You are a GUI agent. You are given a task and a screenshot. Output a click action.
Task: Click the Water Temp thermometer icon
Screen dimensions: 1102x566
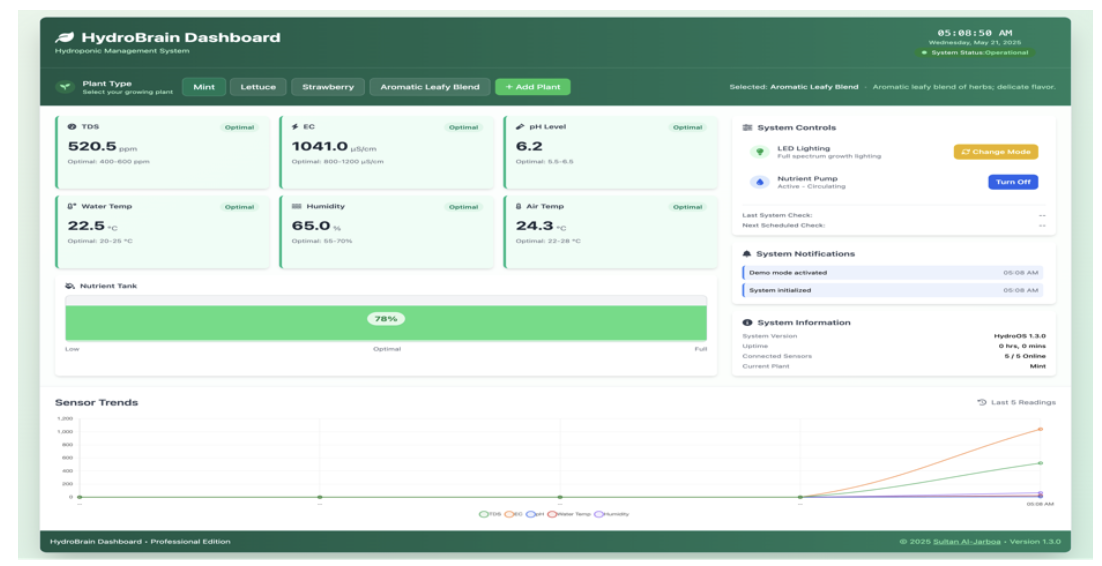coord(72,206)
